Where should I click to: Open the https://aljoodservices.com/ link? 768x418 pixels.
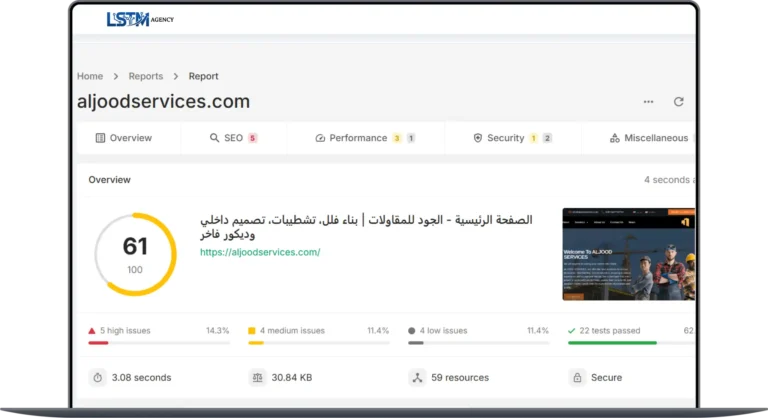[x=260, y=252]
